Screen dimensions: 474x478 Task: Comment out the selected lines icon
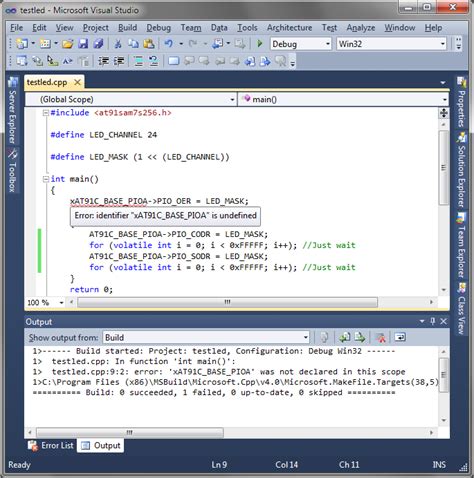[138, 61]
